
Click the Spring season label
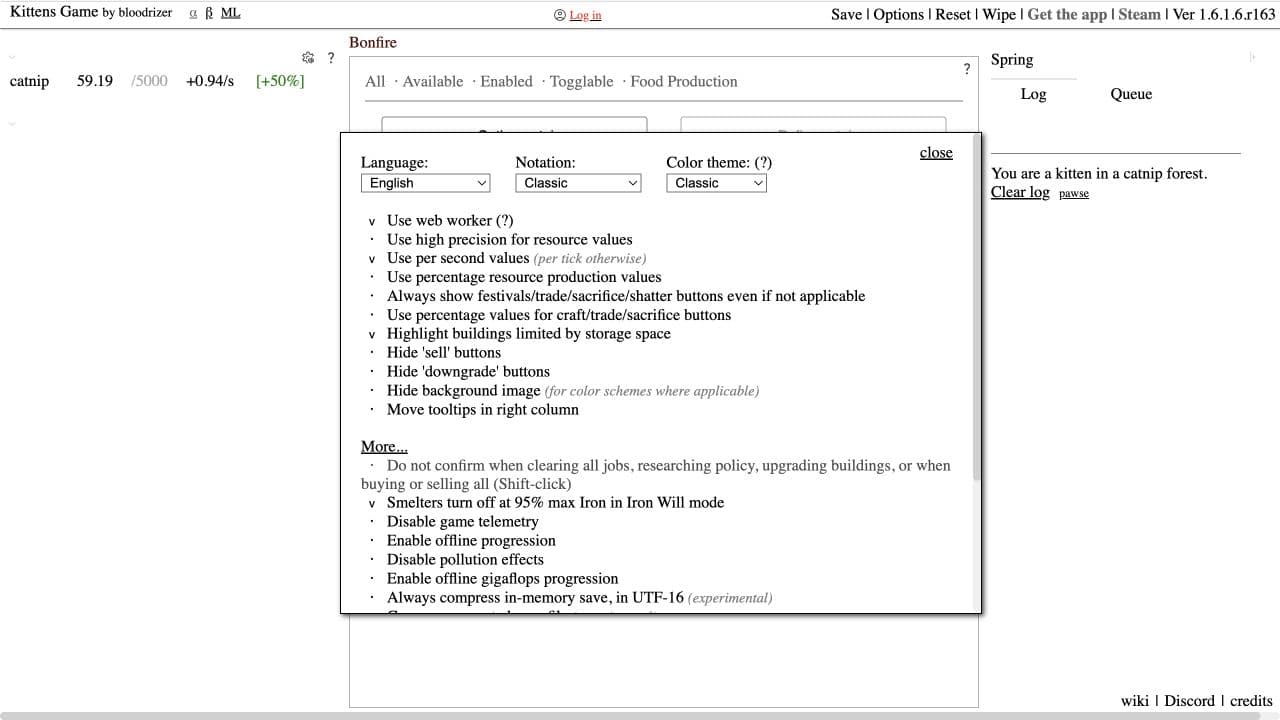click(1012, 59)
